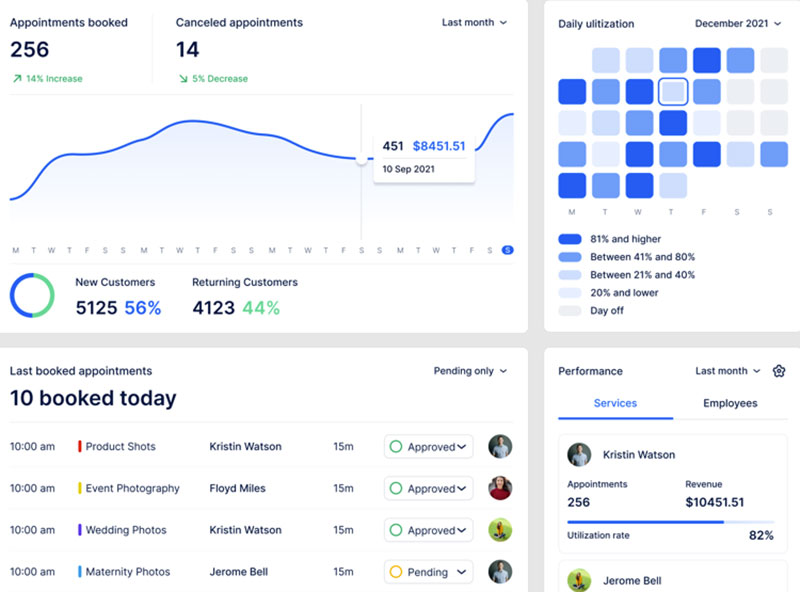The image size is (800, 592).
Task: Click customer name Jerome Bell in appointments list
Action: pos(238,572)
